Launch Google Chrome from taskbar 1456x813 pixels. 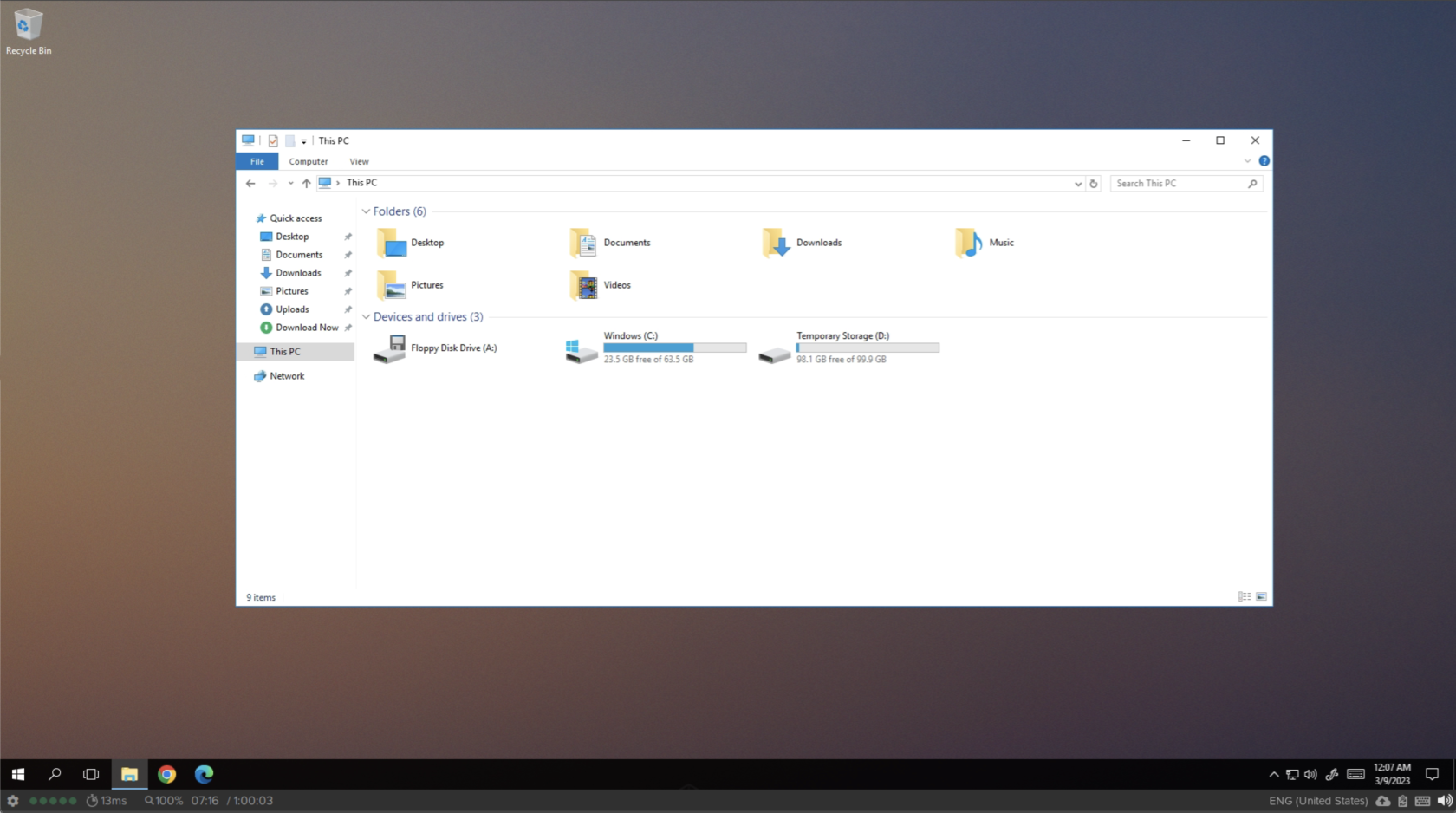tap(166, 774)
